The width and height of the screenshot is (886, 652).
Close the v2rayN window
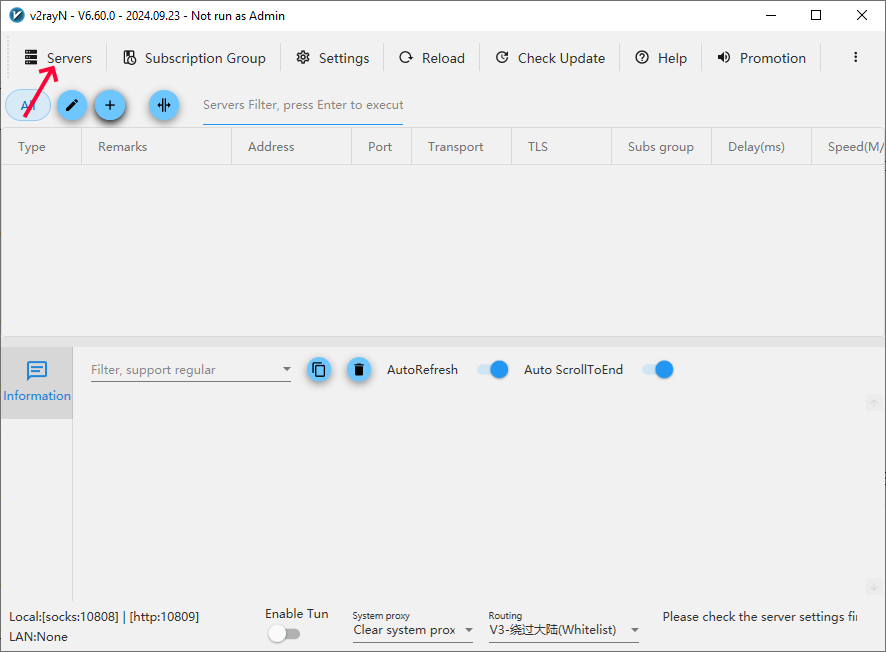[862, 15]
